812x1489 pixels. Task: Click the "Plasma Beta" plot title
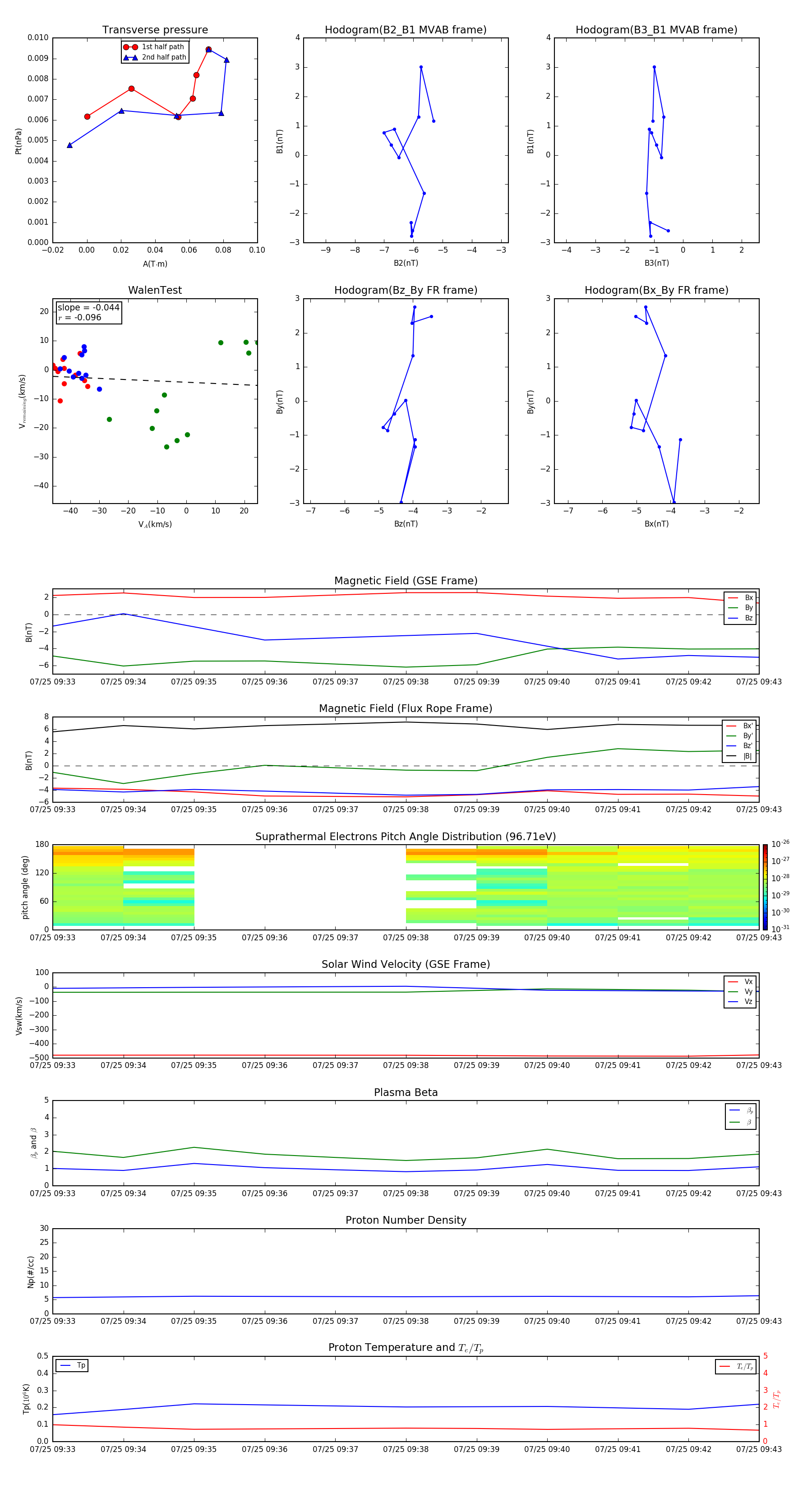pos(406,1093)
